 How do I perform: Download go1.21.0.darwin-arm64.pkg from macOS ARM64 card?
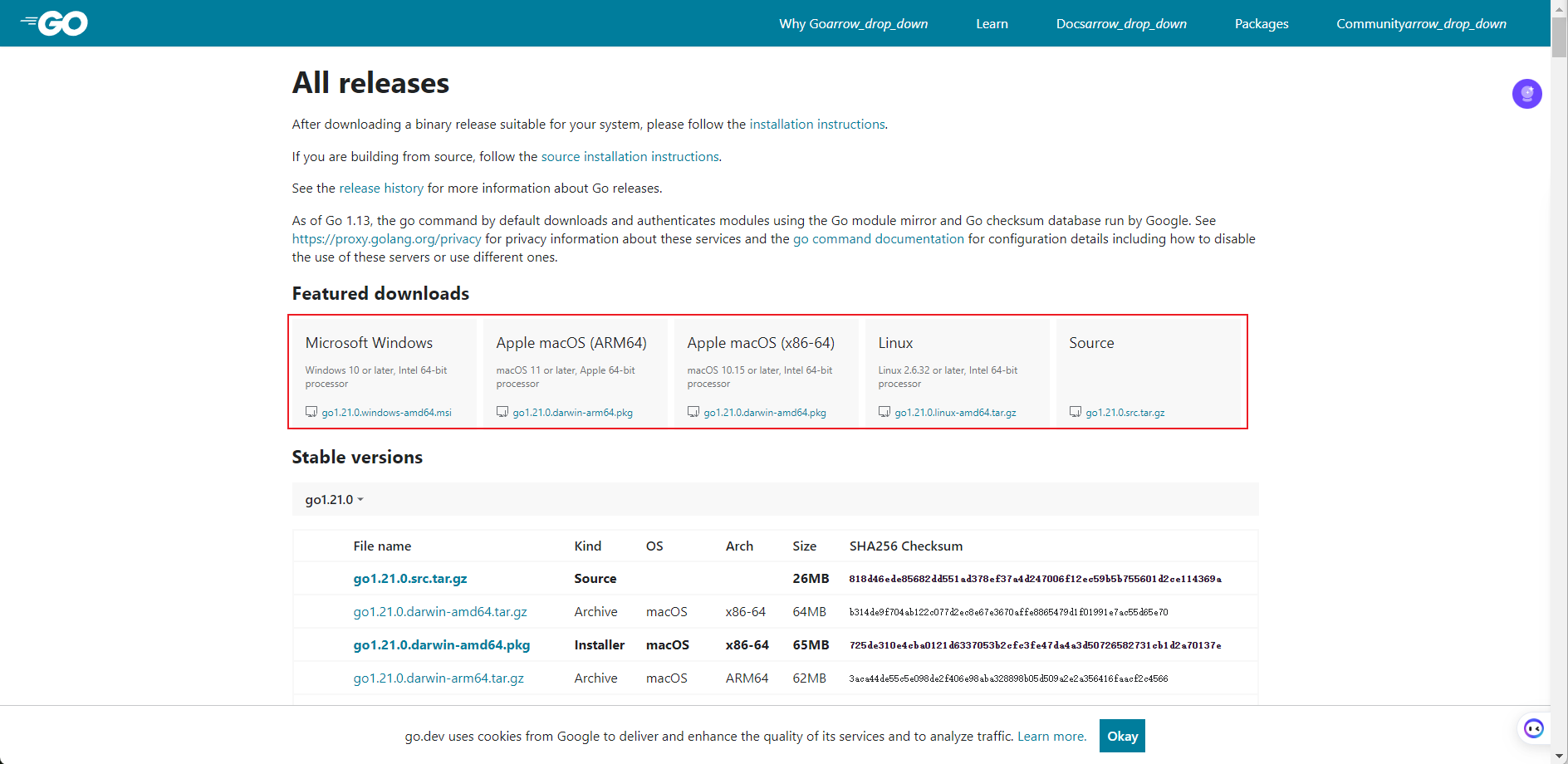(573, 413)
